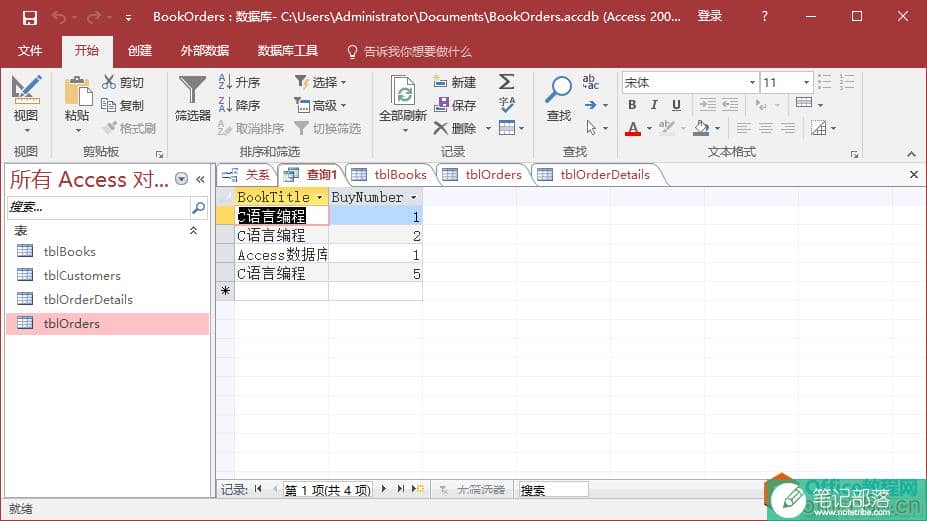Toggle filter (切换筛选) button
927x521 pixels.
328,128
